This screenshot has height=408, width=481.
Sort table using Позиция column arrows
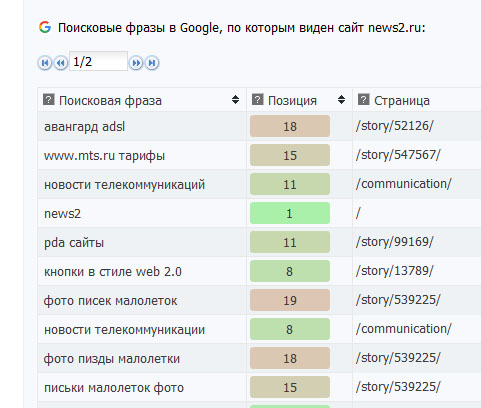(x=341, y=99)
